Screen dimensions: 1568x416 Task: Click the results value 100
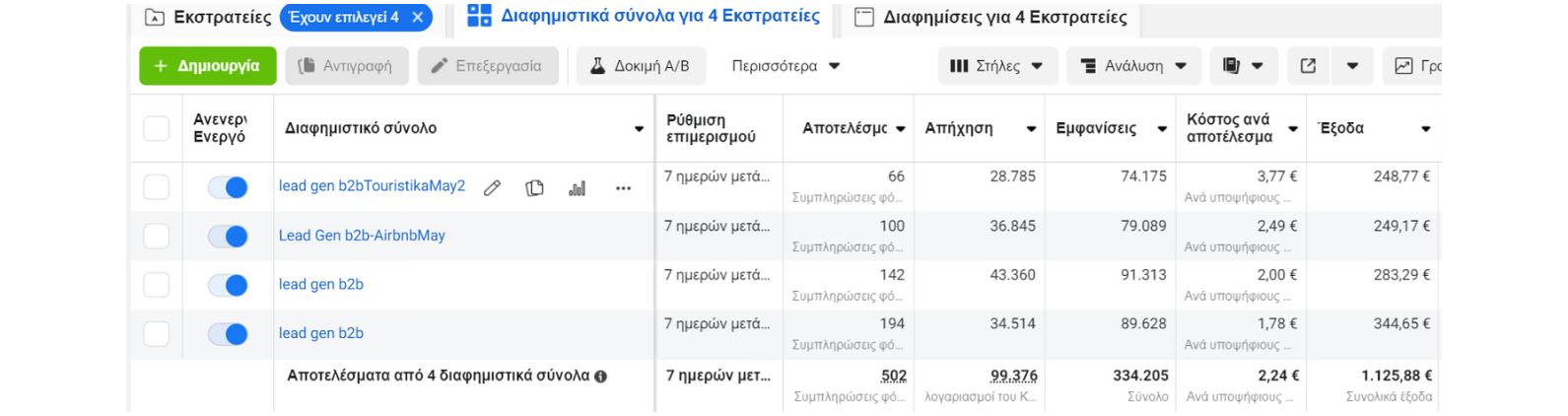892,226
